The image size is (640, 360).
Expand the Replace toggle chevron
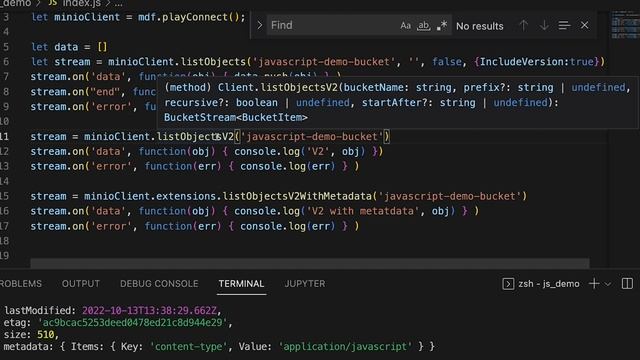pyautogui.click(x=260, y=25)
